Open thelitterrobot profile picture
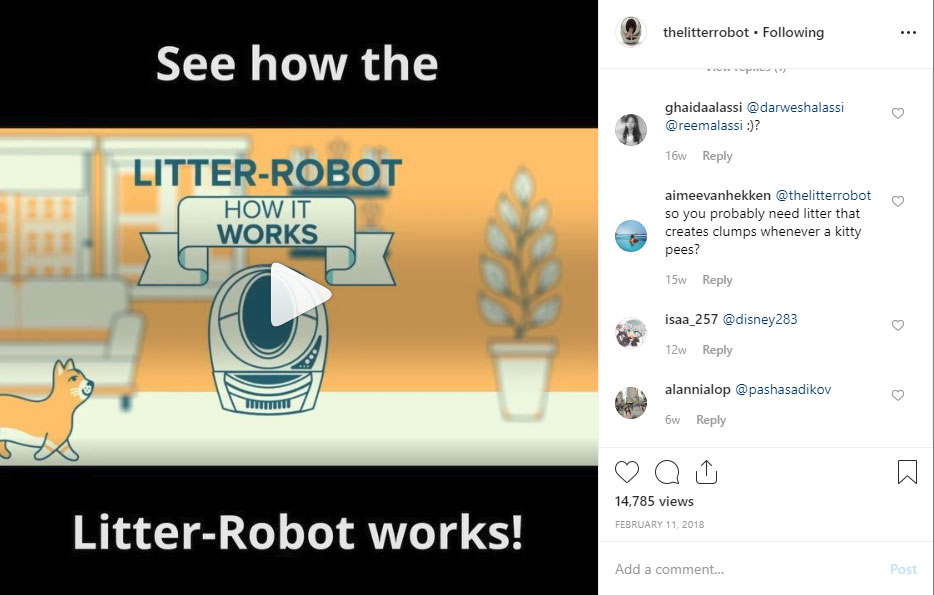 click(x=631, y=32)
